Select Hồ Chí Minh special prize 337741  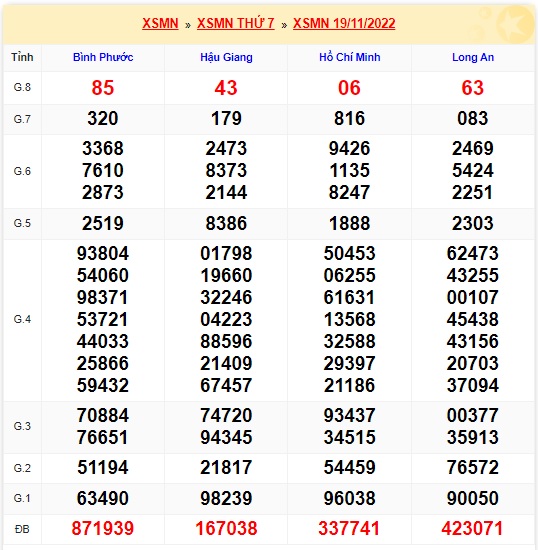click(x=349, y=529)
